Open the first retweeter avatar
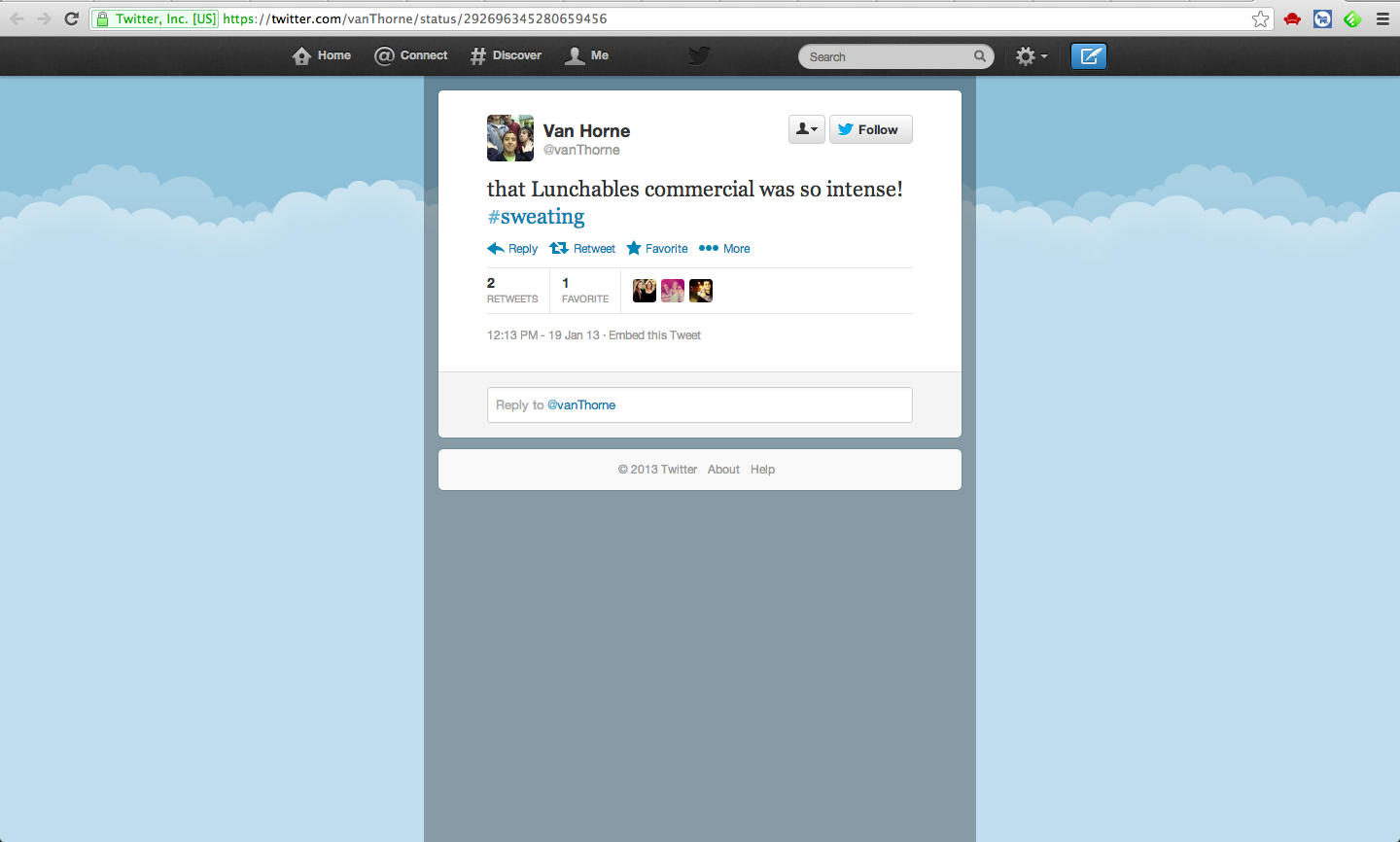Image resolution: width=1400 pixels, height=842 pixels. [x=645, y=291]
